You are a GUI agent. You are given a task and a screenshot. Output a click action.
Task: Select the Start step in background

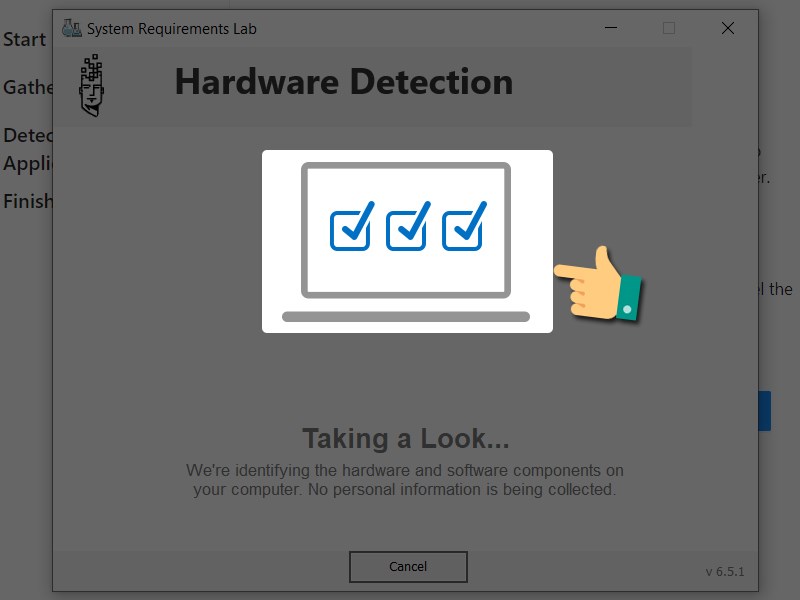[x=24, y=39]
